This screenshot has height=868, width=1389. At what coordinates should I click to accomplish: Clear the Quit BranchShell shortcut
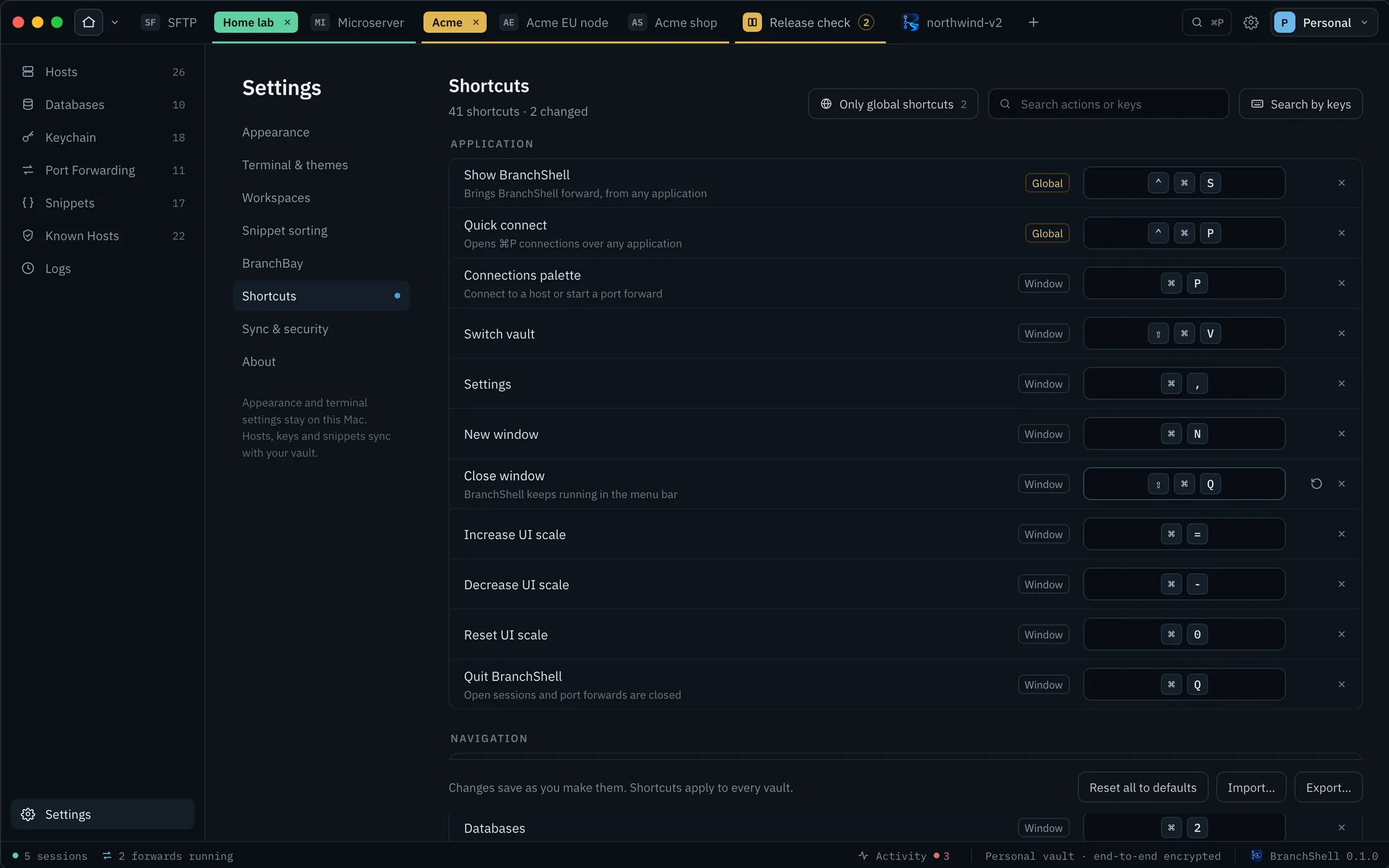[x=1341, y=685]
